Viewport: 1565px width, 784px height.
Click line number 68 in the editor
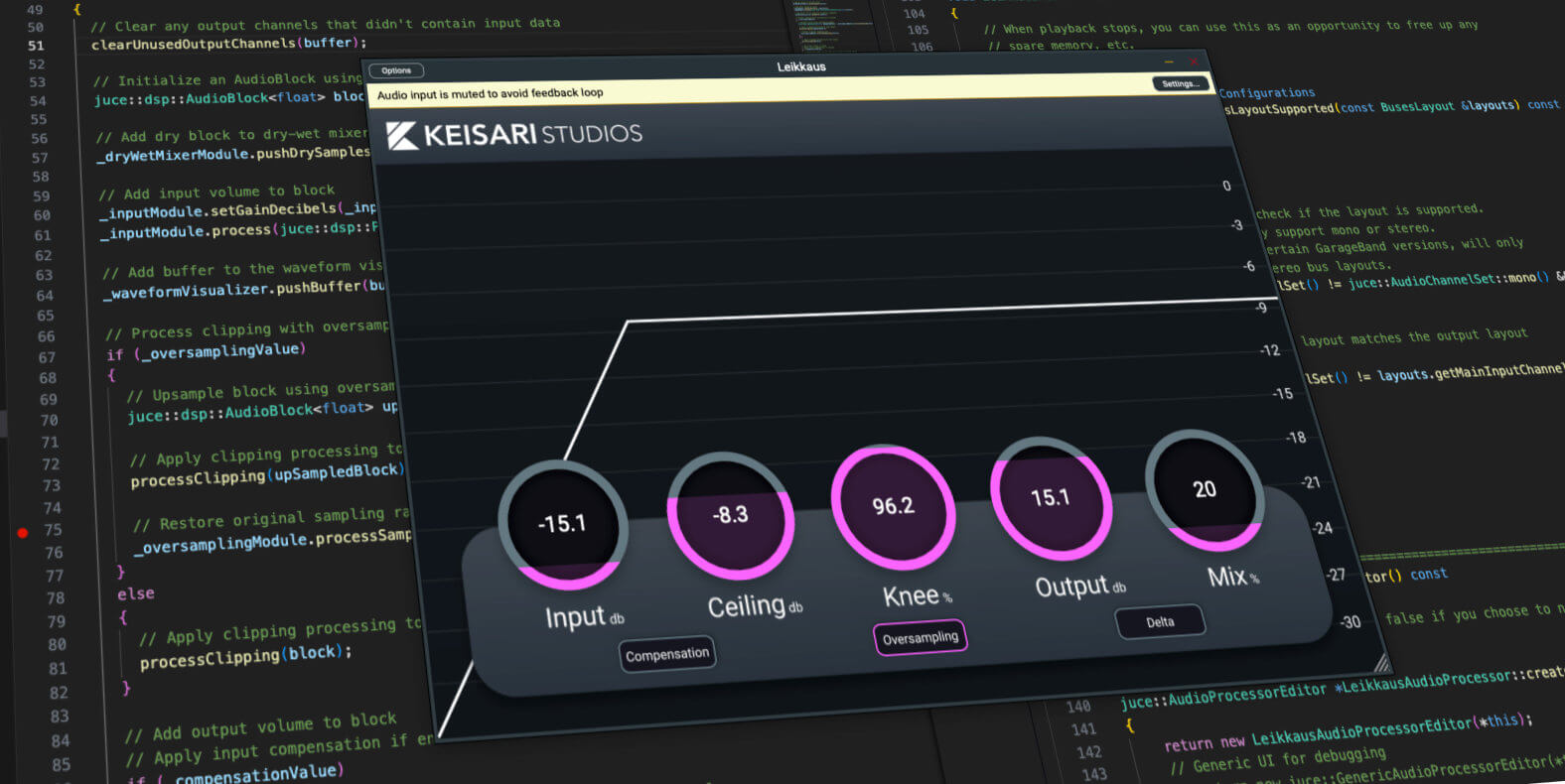48,378
